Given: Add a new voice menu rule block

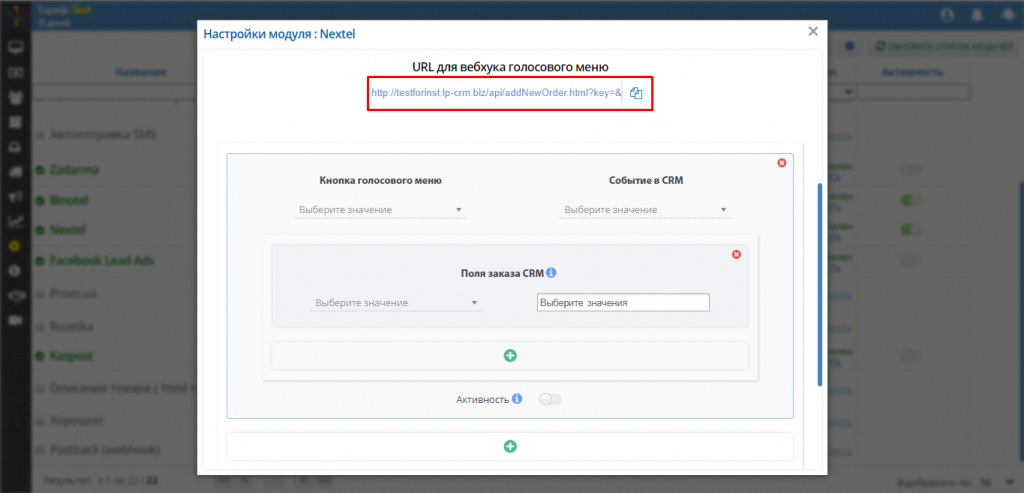Looking at the screenshot, I should (x=510, y=446).
